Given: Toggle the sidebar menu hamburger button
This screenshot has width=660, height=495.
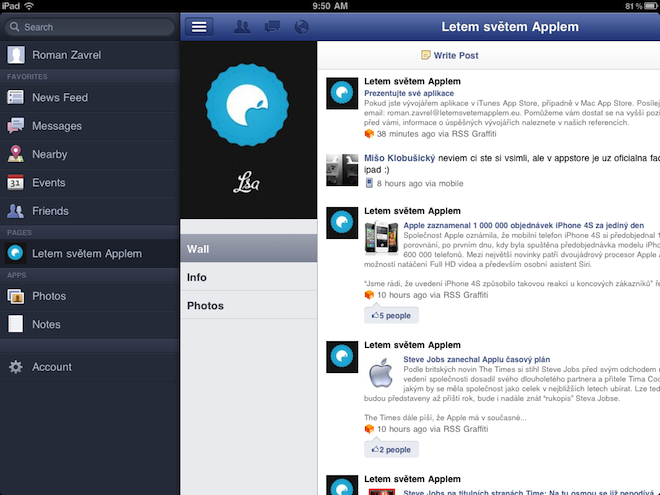Looking at the screenshot, I should click(199, 27).
